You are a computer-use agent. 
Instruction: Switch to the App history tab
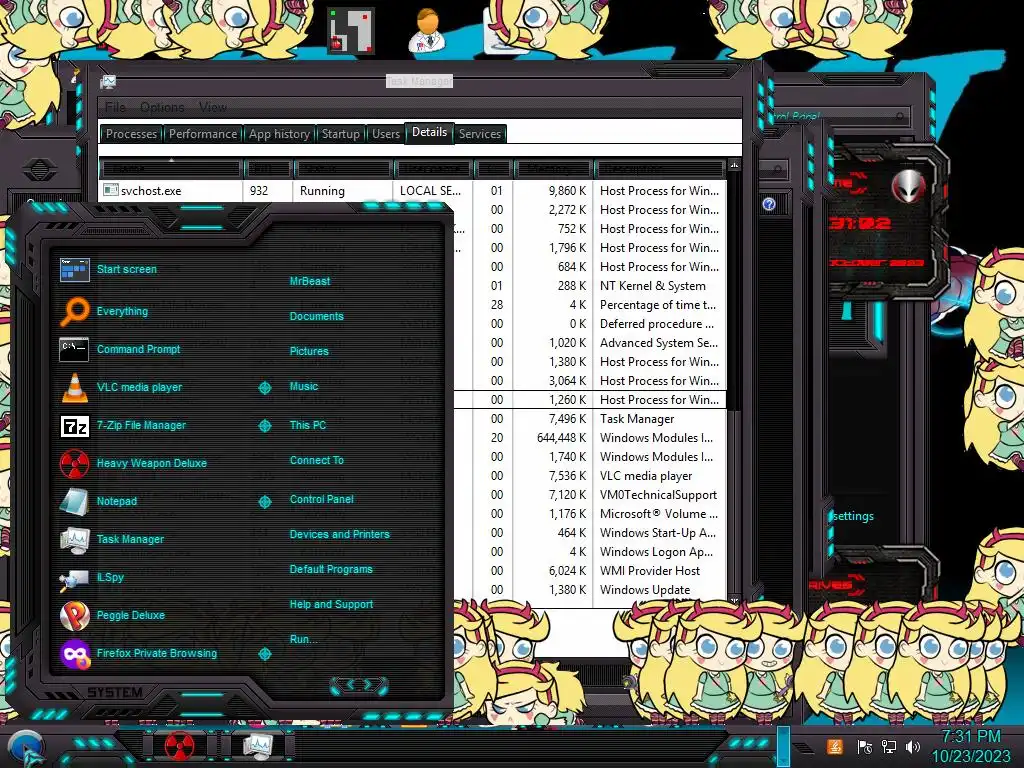click(279, 134)
